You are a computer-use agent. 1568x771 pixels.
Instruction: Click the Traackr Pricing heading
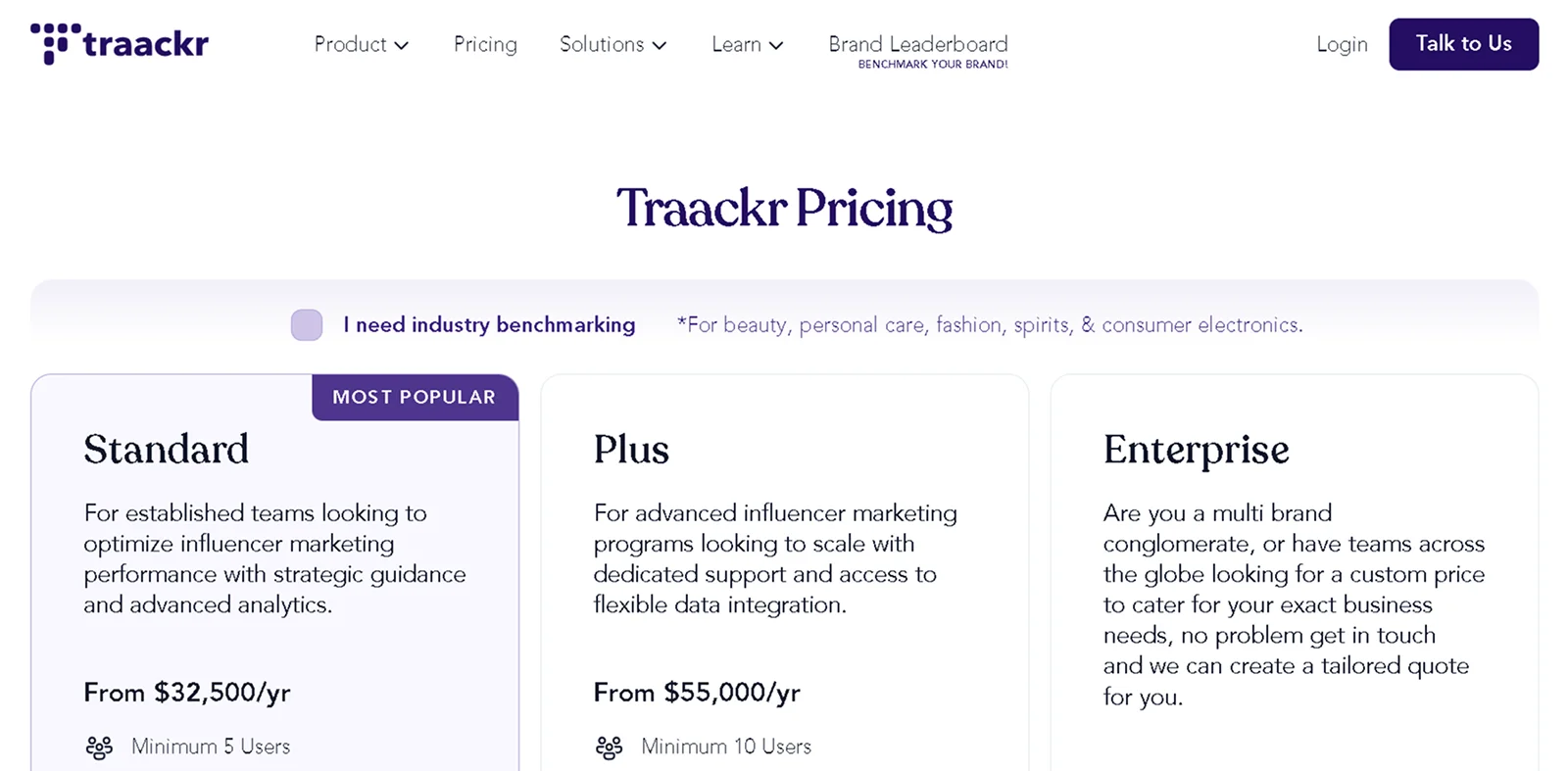(784, 208)
